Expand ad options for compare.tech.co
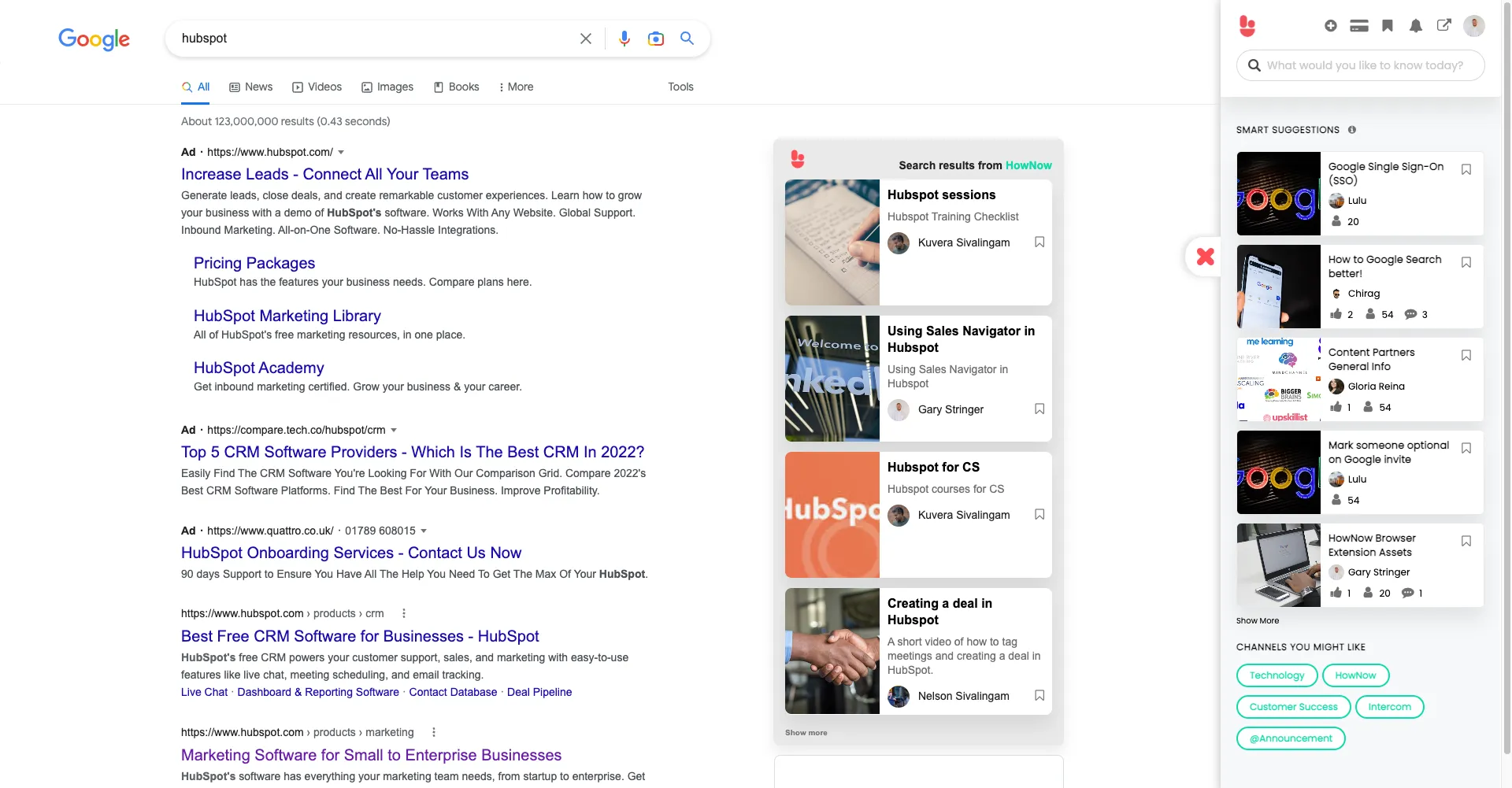Image resolution: width=1512 pixels, height=788 pixels. pyautogui.click(x=394, y=431)
